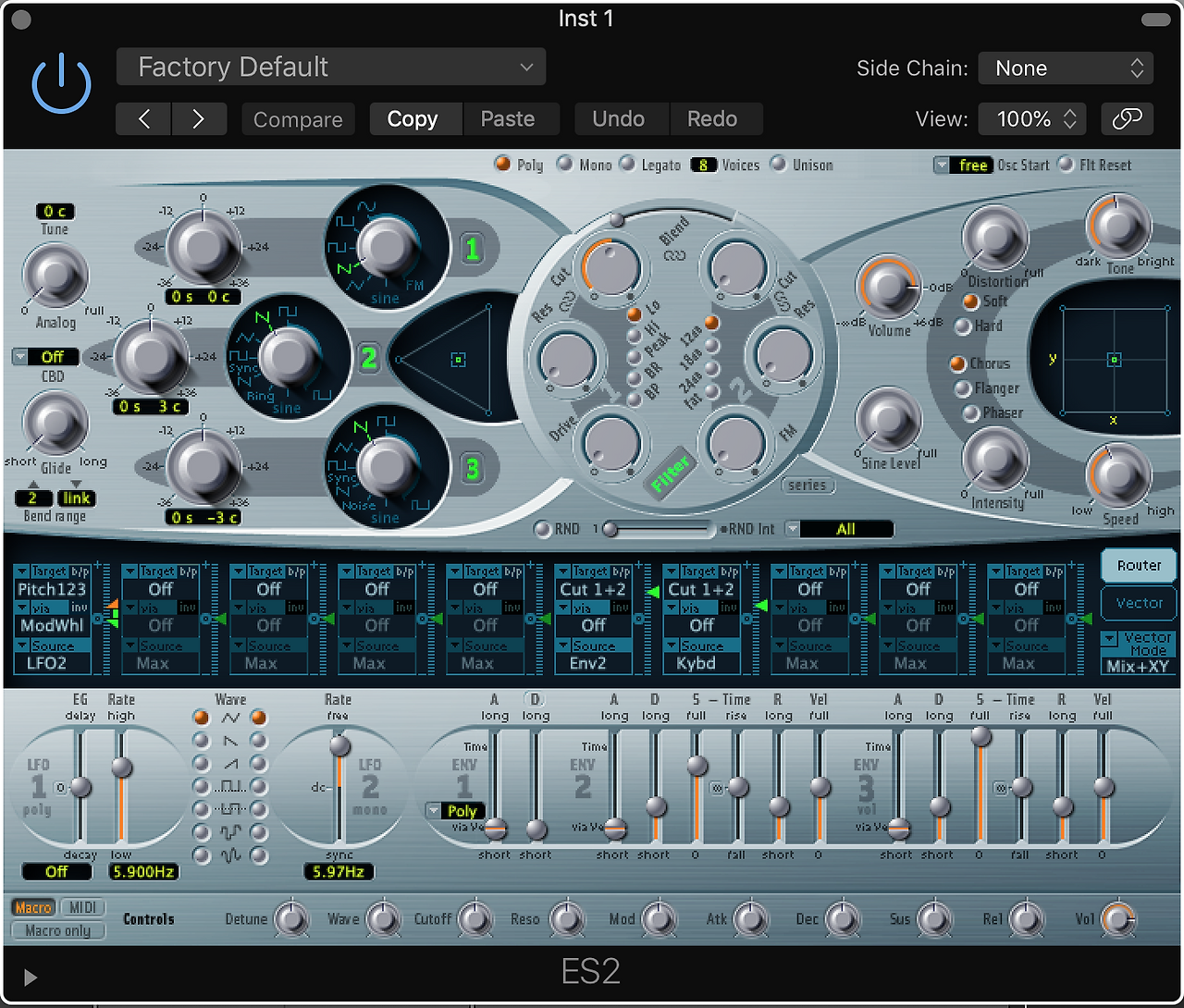The height and width of the screenshot is (1008, 1184).
Task: Select Hard distortion type
Action: click(963, 326)
